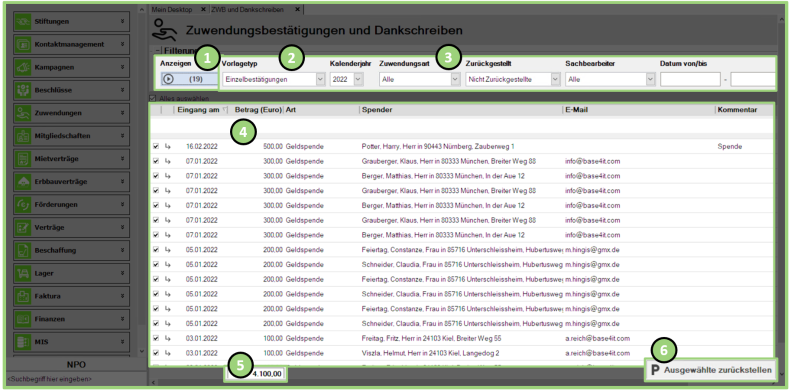
Task: Click the hand-and-person icon beside the page title
Action: point(165,30)
